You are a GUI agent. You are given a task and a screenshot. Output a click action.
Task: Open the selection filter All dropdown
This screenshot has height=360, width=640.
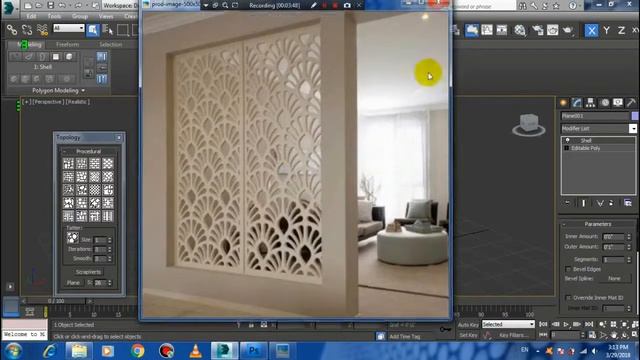click(x=69, y=28)
